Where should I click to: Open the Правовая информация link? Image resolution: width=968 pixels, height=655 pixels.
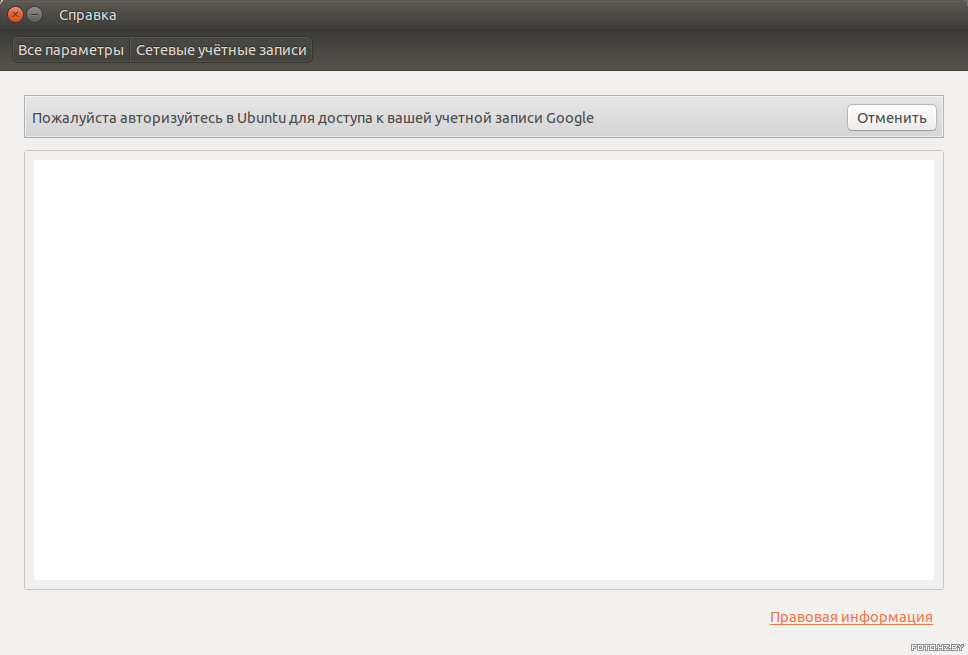point(851,617)
